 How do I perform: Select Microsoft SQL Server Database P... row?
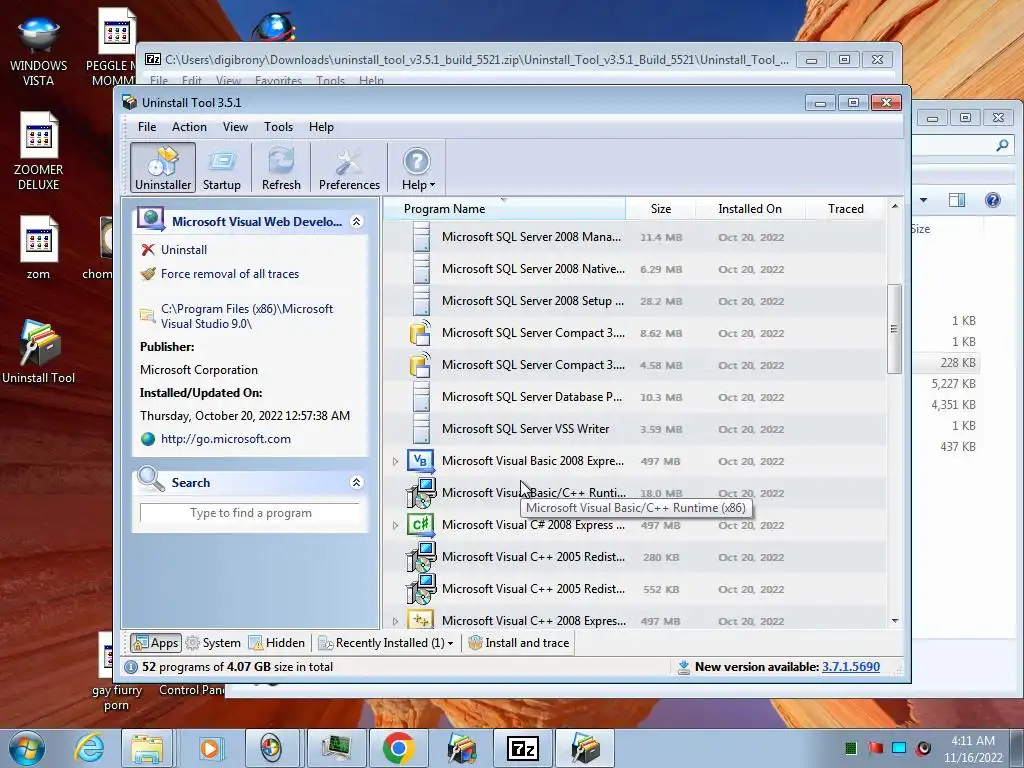(635, 397)
